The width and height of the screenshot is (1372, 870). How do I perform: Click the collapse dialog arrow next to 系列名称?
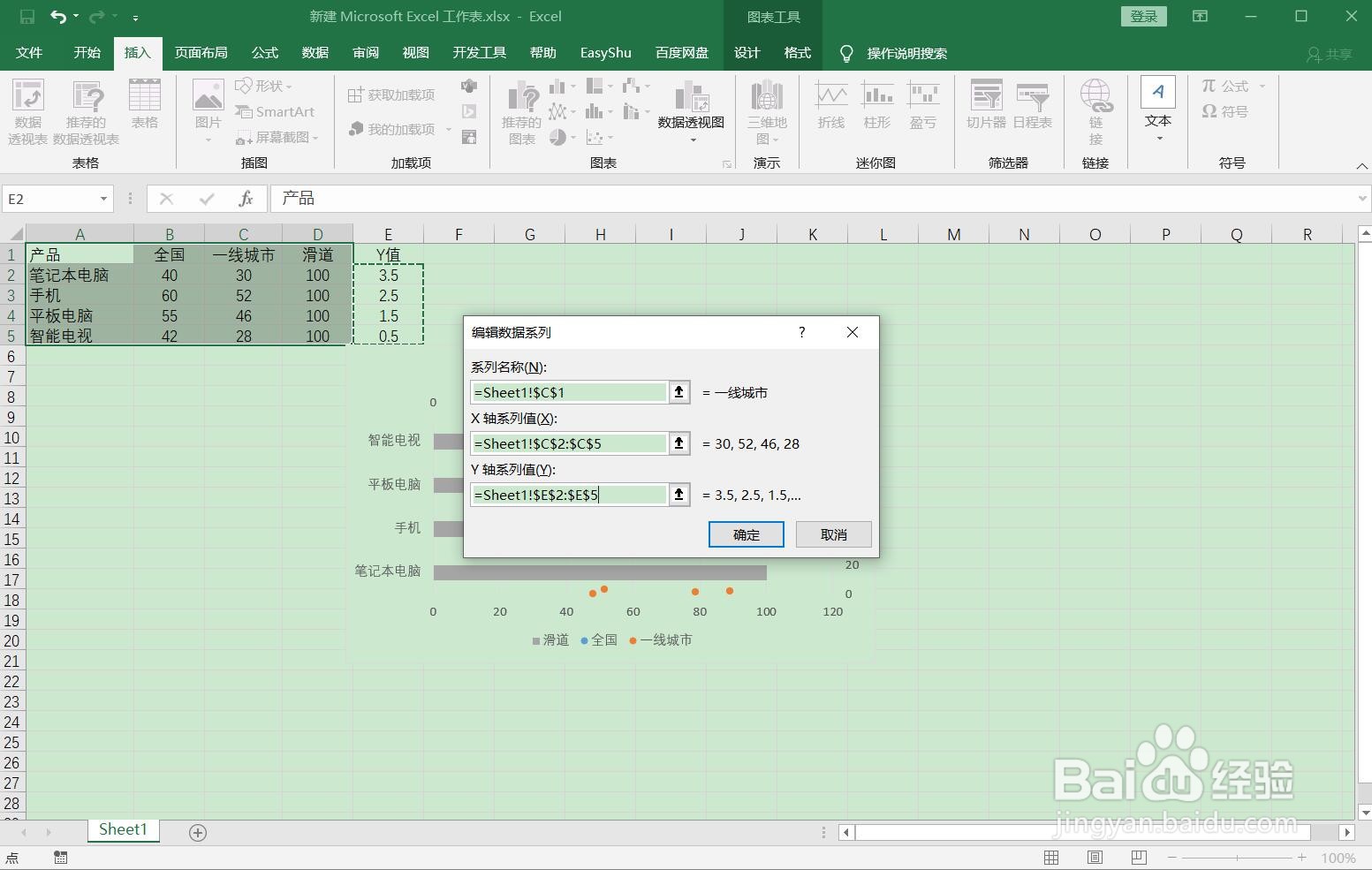pos(678,391)
